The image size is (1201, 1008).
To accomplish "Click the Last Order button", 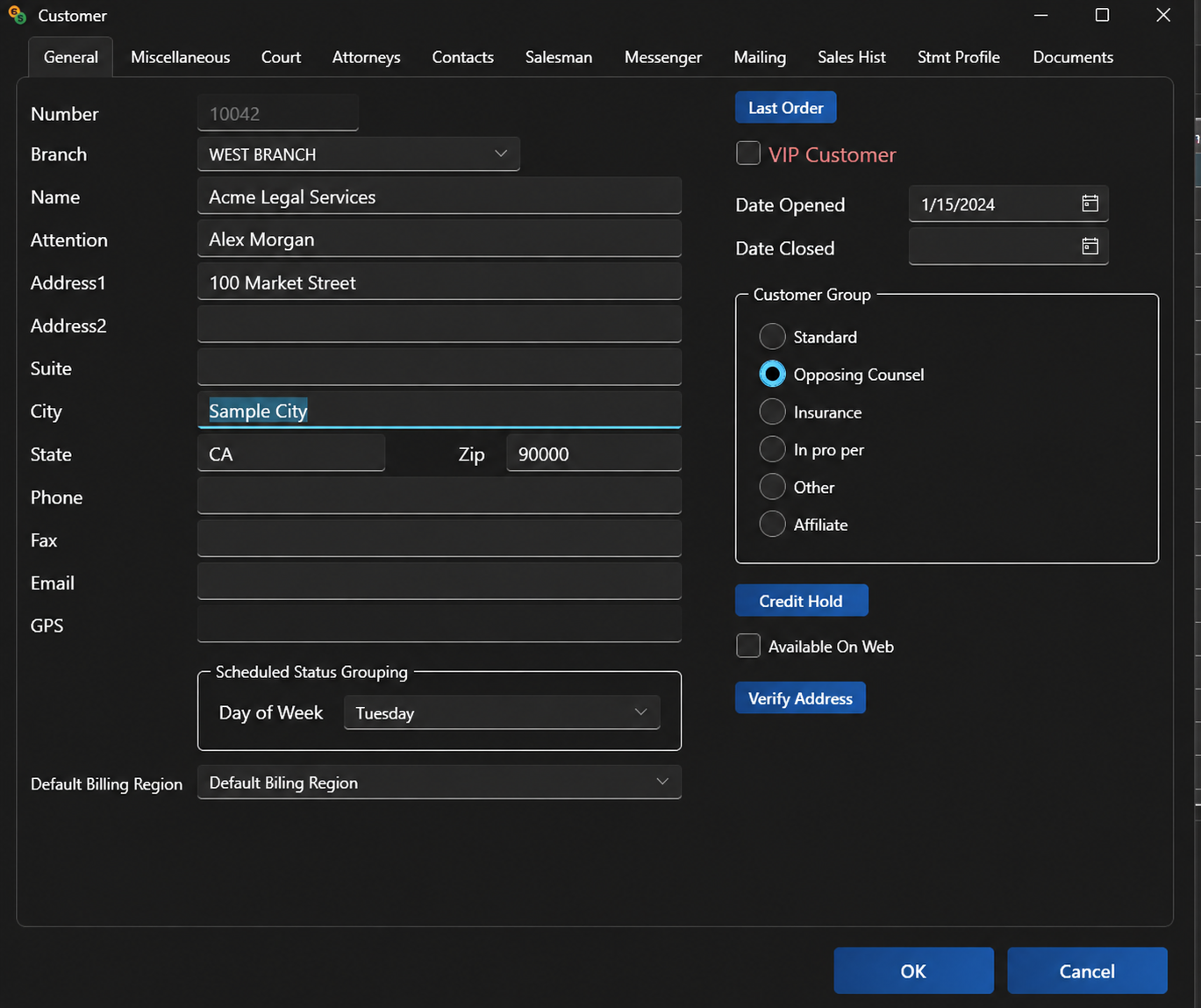I will pos(786,108).
